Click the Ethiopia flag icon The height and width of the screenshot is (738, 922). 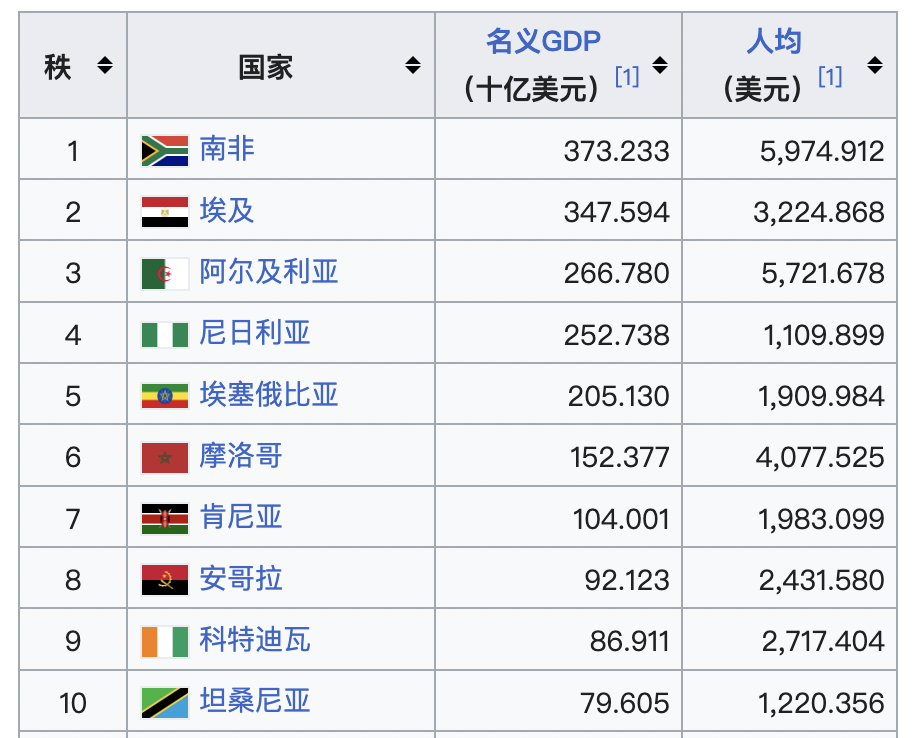click(x=165, y=396)
